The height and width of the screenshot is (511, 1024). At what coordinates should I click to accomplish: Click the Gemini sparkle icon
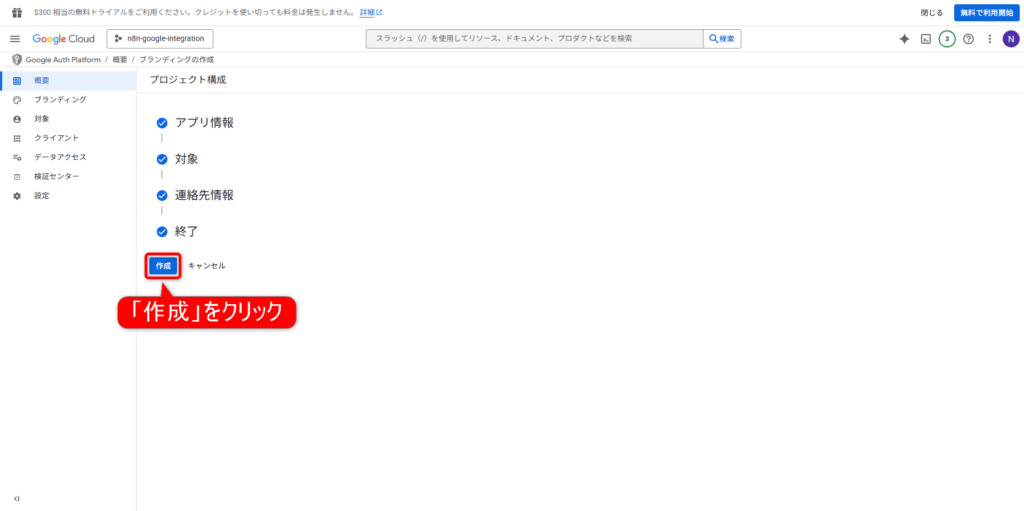click(x=904, y=39)
